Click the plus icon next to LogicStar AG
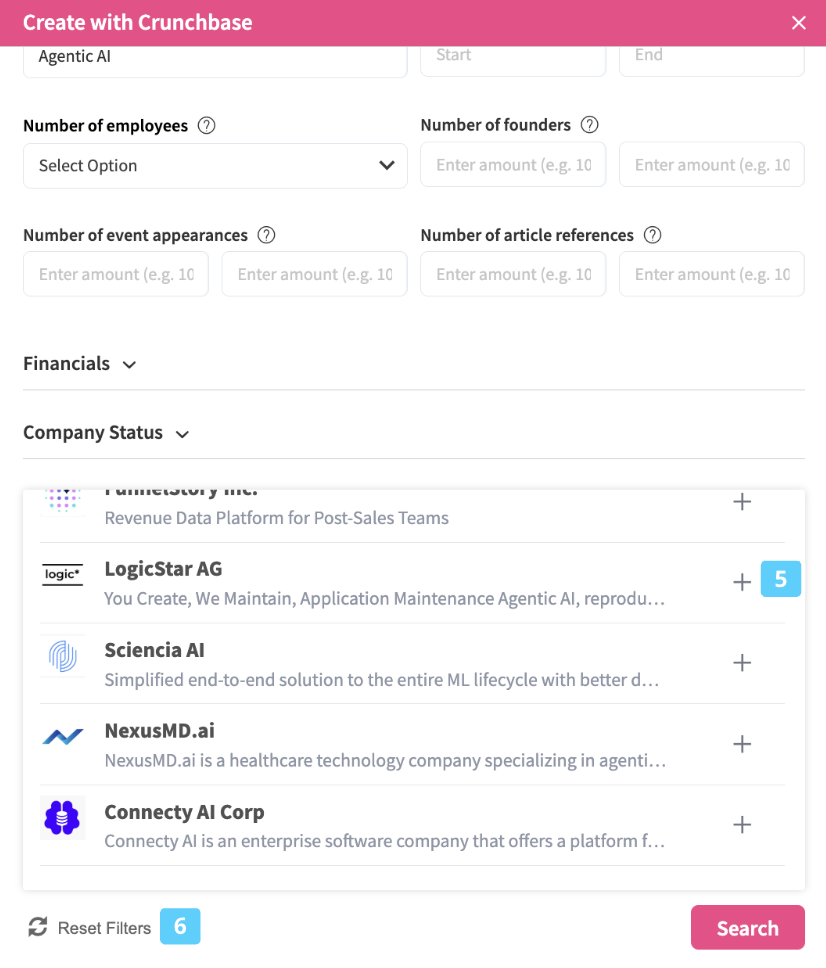 pyautogui.click(x=742, y=582)
